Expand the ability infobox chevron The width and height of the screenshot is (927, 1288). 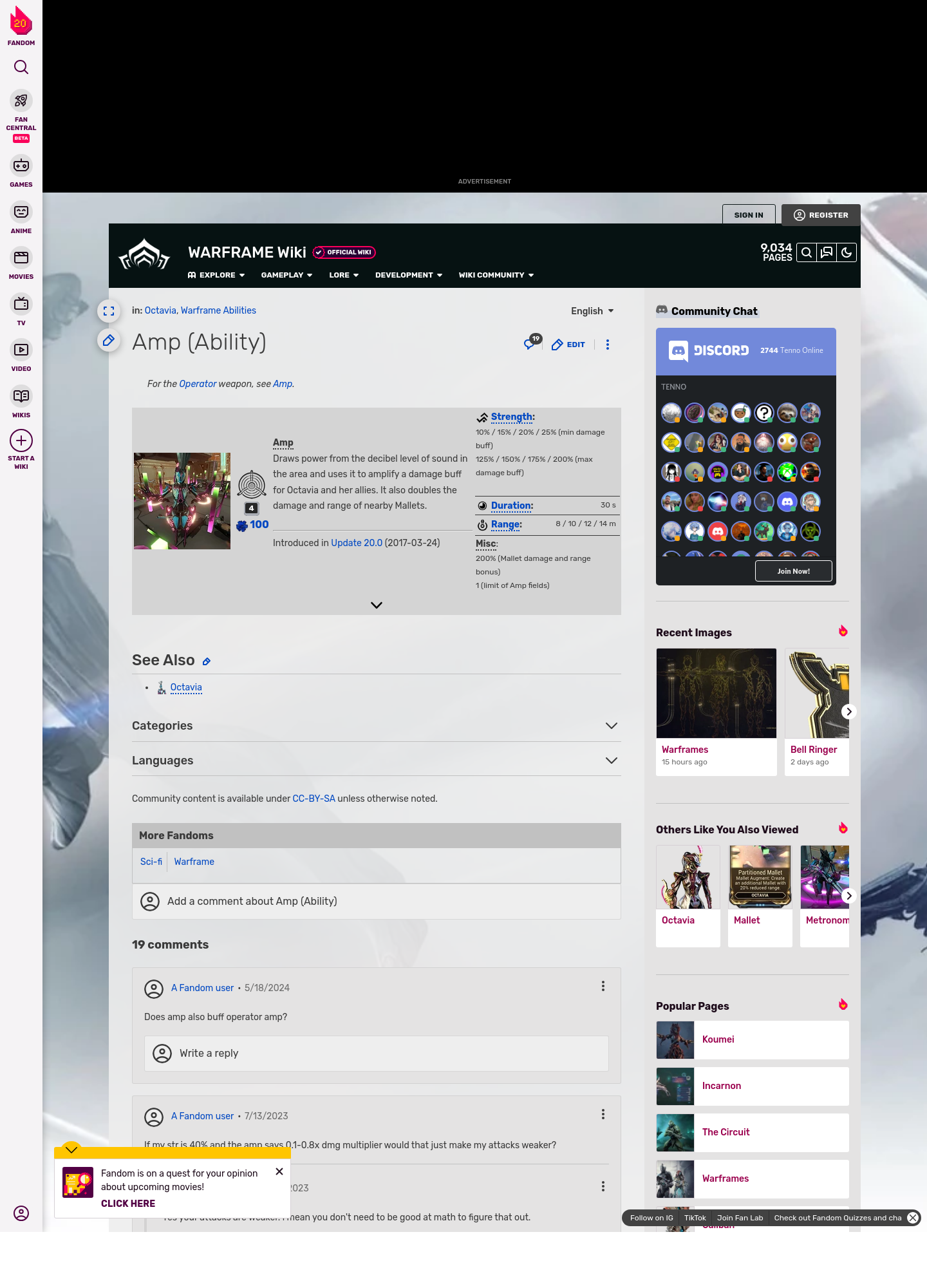tap(377, 605)
